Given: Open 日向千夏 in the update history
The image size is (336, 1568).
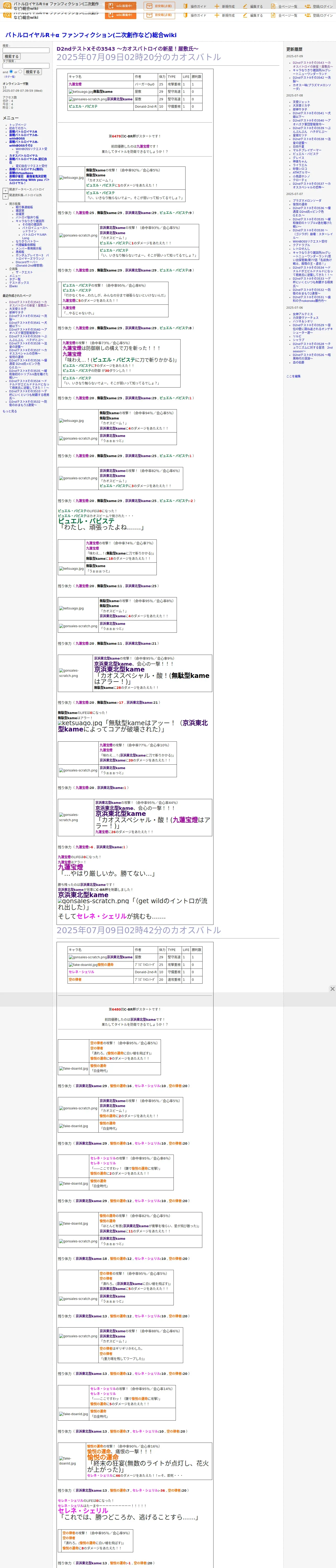Looking at the screenshot, I should point(298,146).
